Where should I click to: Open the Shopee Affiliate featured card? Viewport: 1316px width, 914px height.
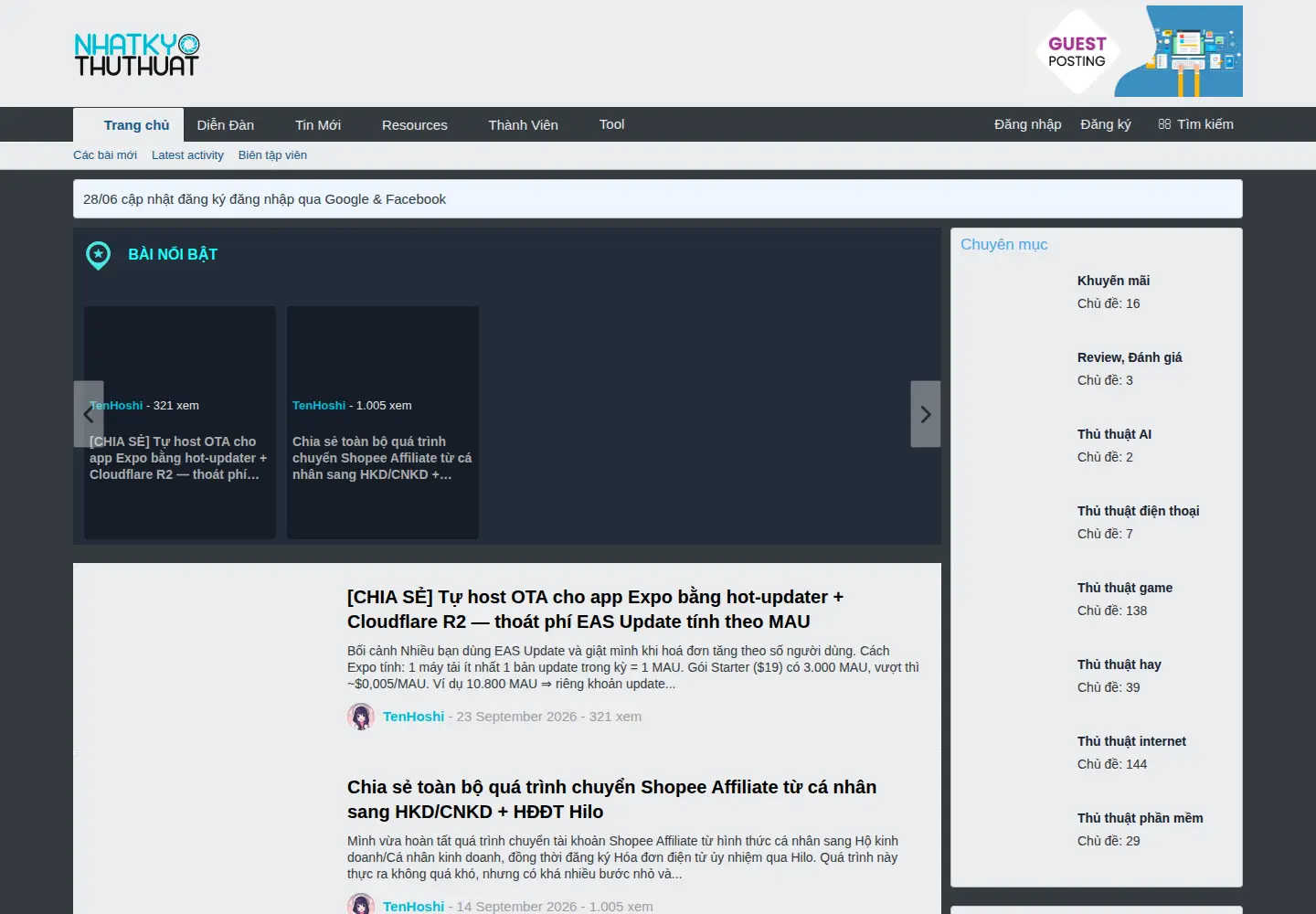point(383,422)
